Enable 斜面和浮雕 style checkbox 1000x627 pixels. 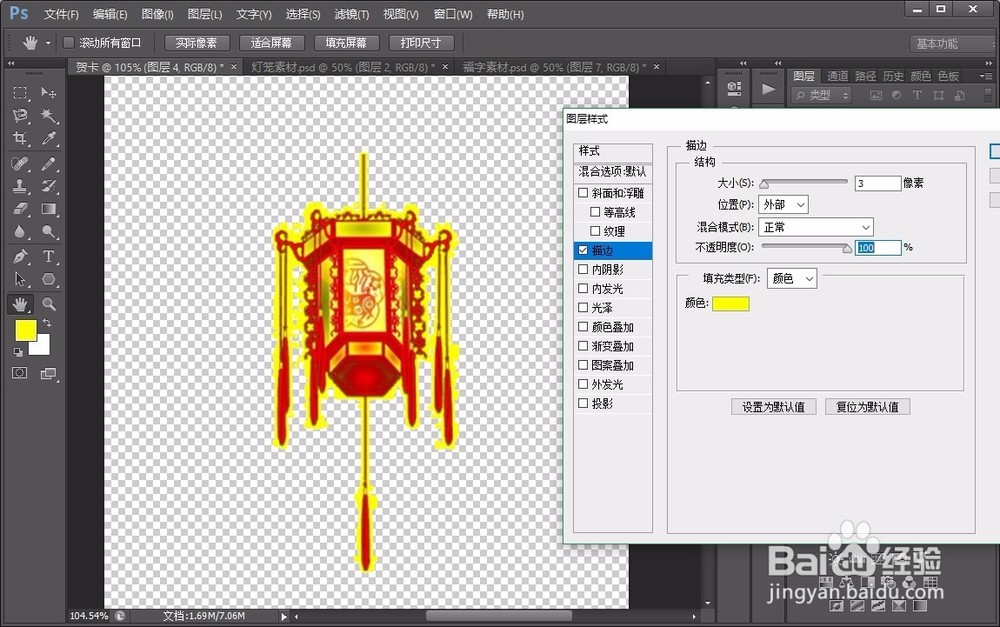coord(583,193)
